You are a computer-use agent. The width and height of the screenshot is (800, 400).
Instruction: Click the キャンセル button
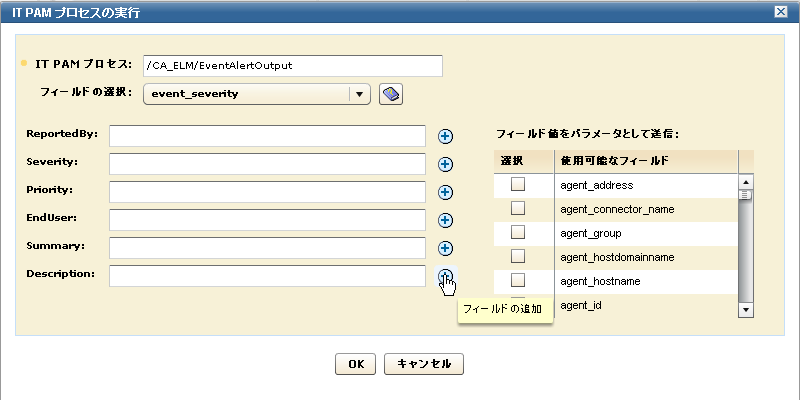pyautogui.click(x=424, y=364)
